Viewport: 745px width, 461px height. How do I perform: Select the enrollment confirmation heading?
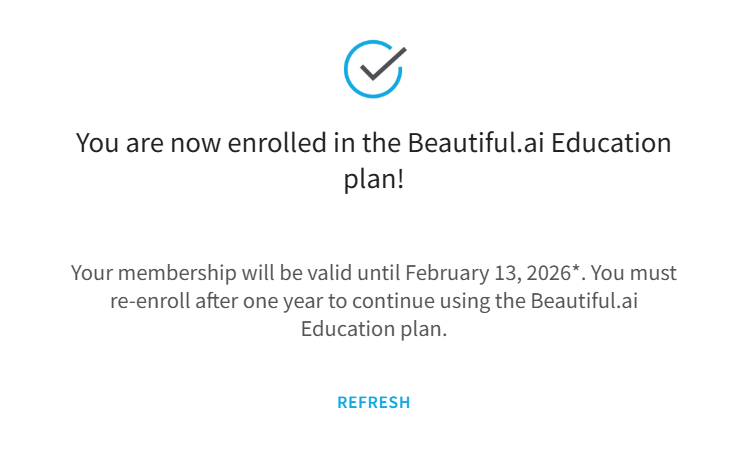[x=373, y=161]
